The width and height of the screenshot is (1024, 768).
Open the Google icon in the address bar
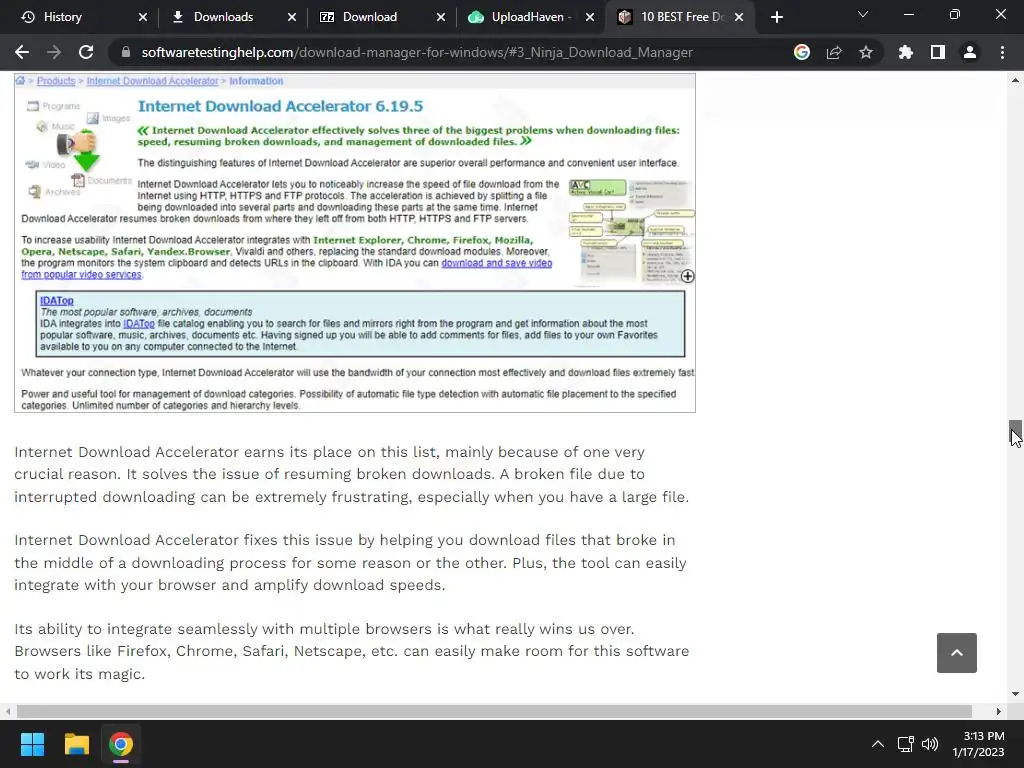coord(801,52)
